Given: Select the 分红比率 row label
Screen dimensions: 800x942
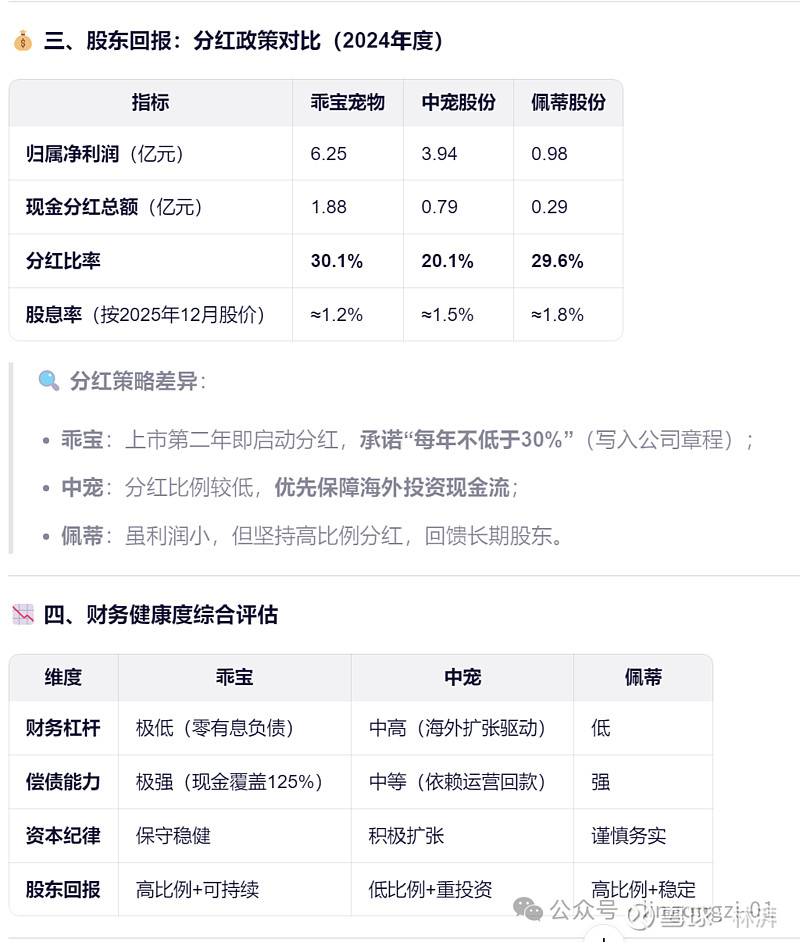Looking at the screenshot, I should [x=63, y=261].
